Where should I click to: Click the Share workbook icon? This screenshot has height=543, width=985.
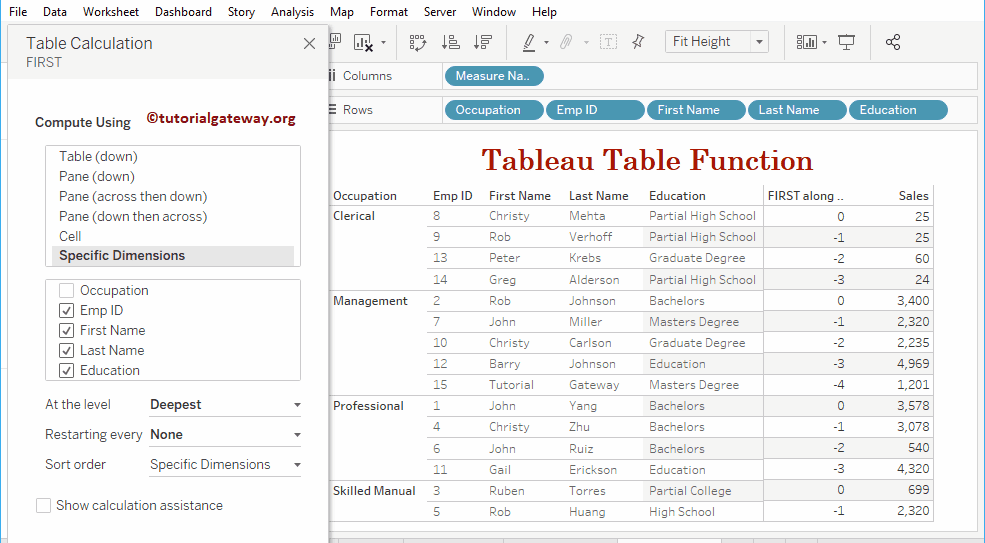(893, 42)
